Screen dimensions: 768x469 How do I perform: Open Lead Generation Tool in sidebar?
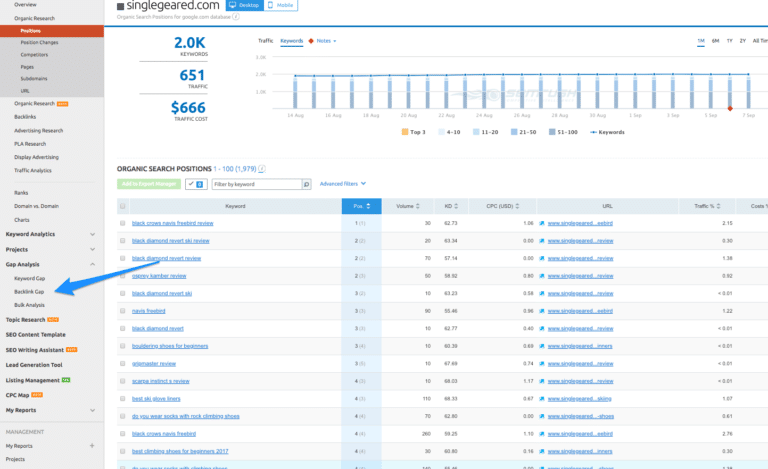pos(34,365)
